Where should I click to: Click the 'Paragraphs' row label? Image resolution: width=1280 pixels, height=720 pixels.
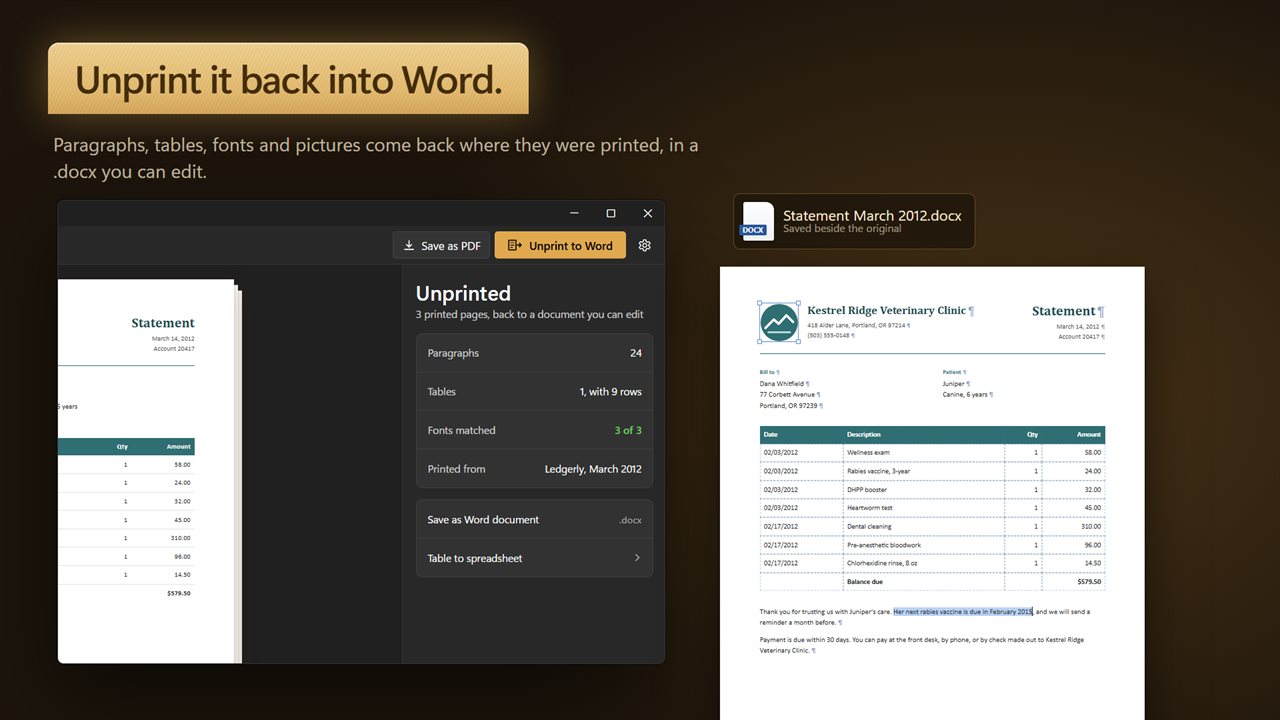453,353
